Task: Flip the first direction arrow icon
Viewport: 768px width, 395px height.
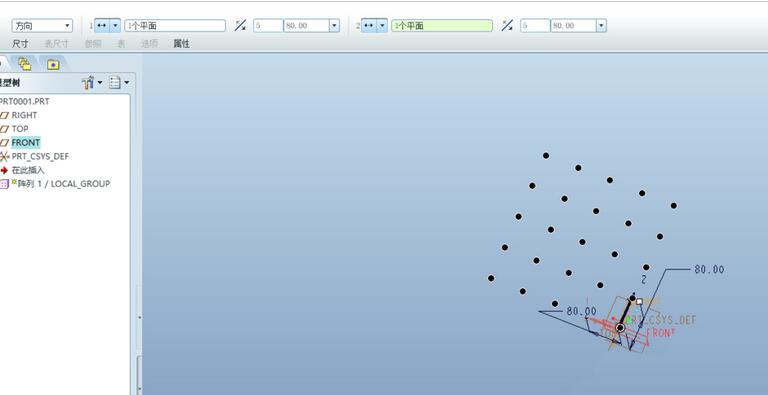Action: (240, 25)
